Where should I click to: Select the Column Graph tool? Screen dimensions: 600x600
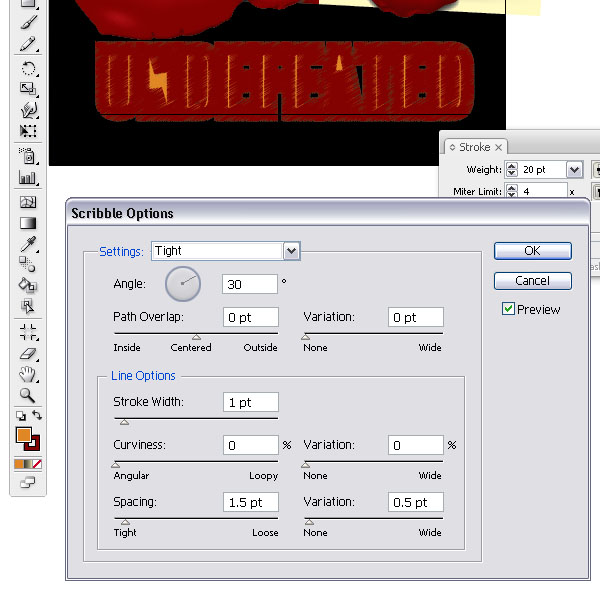point(28,178)
